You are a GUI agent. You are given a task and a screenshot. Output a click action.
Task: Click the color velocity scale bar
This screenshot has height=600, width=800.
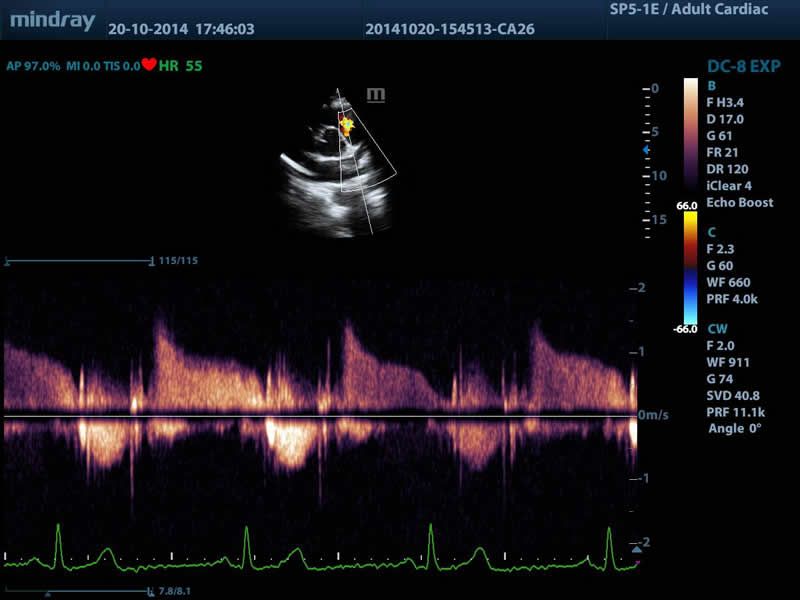(690, 268)
